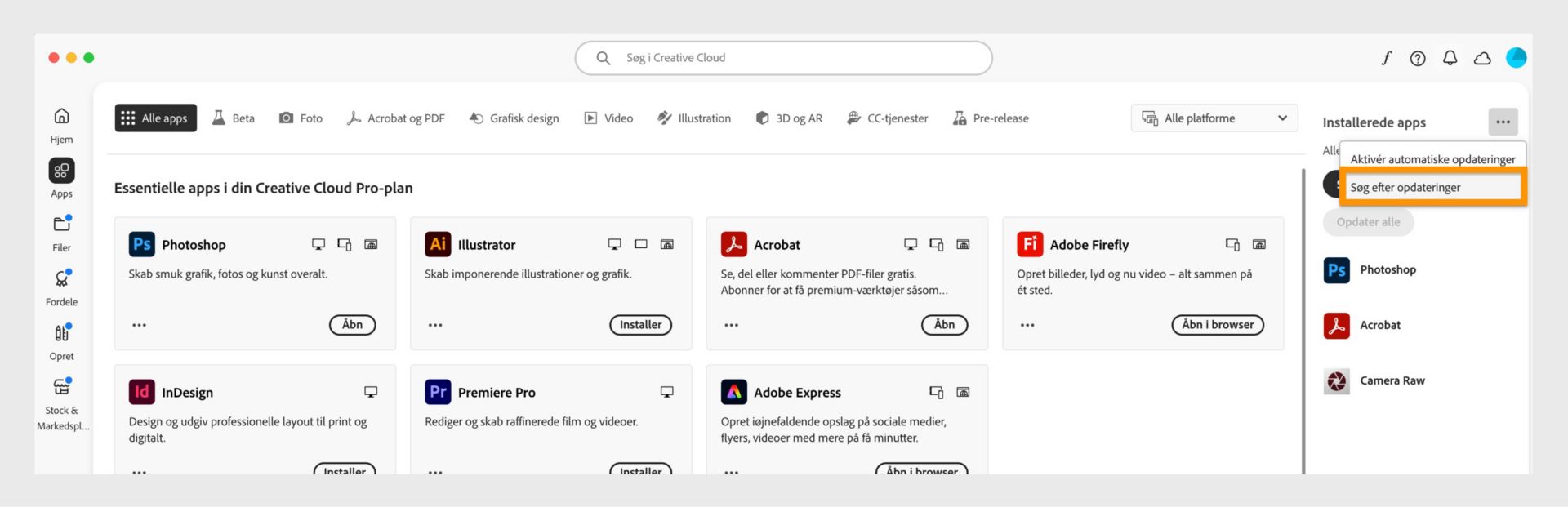Click the Premiere Pro Pr icon
The image size is (1568, 507).
438,392
